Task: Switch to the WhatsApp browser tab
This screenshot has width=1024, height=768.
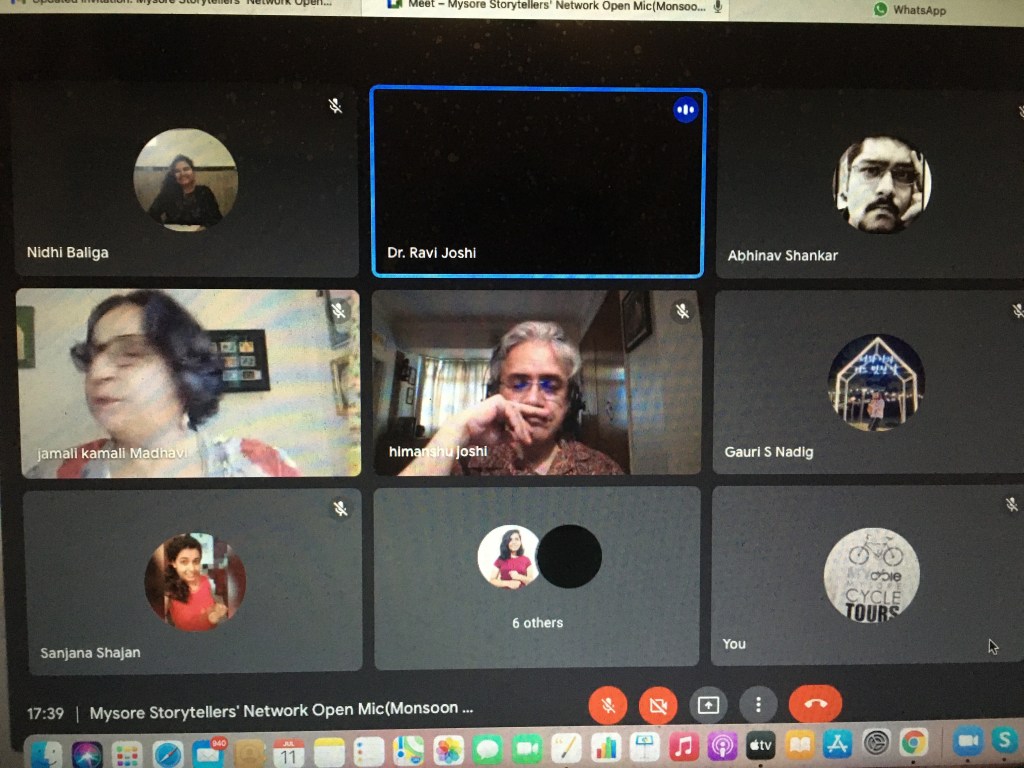Action: pos(910,9)
